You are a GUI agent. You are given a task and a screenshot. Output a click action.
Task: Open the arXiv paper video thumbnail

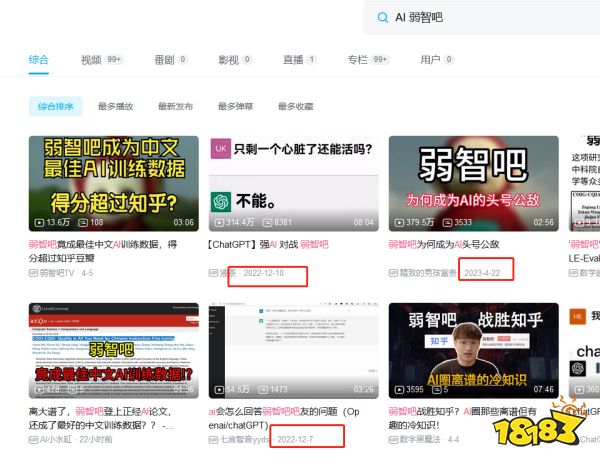point(114,351)
